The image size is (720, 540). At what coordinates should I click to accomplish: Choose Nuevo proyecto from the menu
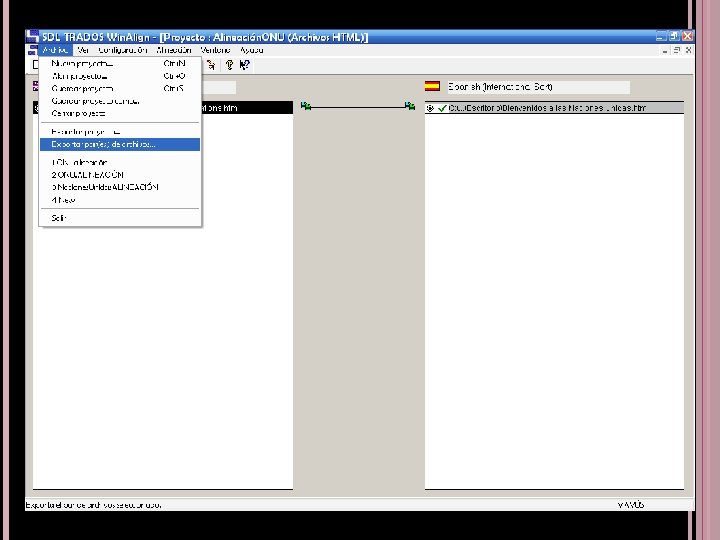click(120, 63)
